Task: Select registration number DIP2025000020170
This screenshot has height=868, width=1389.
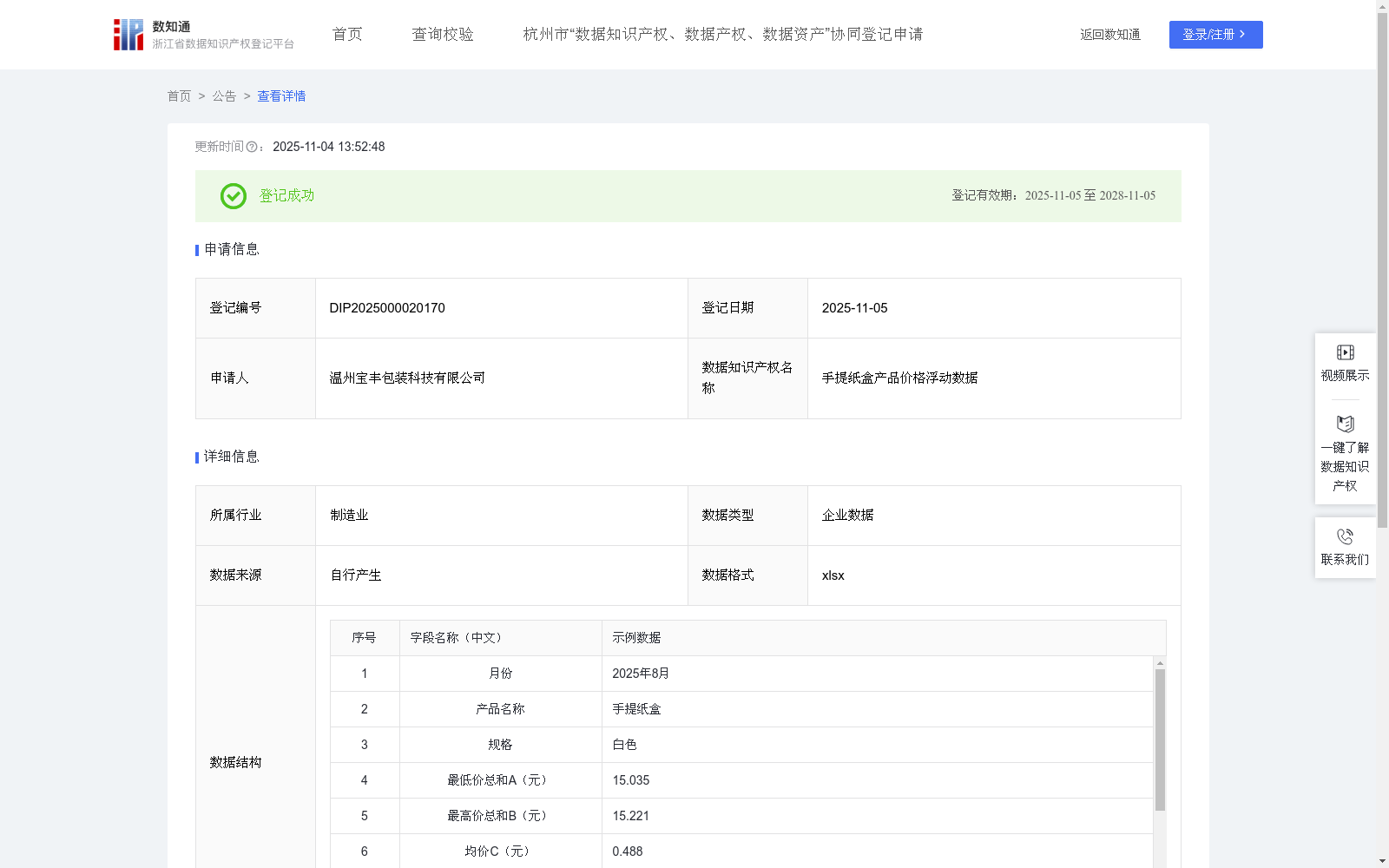Action: click(x=387, y=308)
